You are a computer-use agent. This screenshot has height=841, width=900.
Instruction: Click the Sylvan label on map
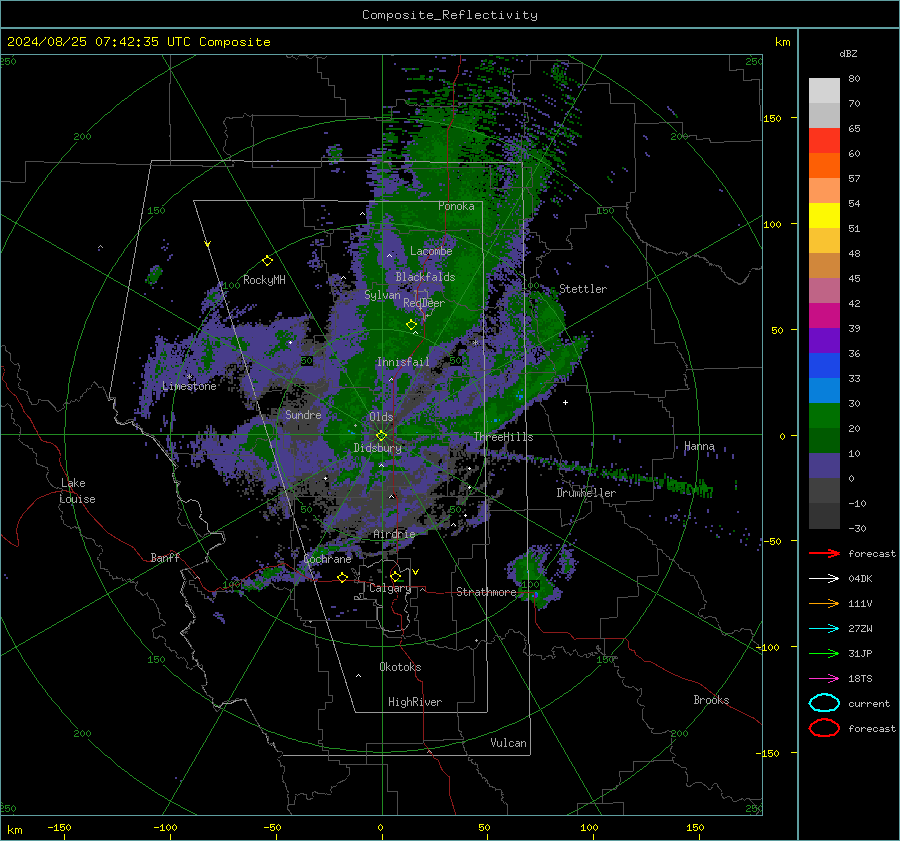click(x=382, y=295)
